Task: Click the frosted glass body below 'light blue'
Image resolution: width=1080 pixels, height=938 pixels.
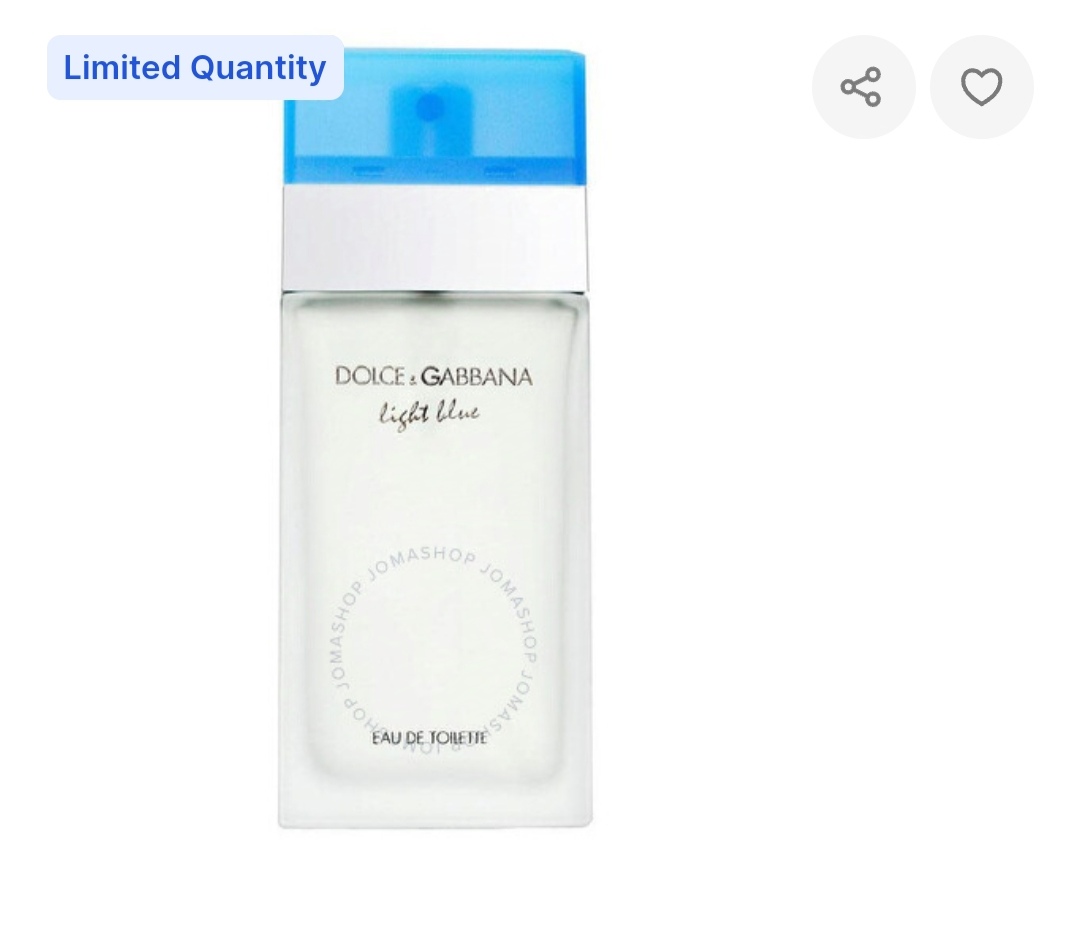Action: pyautogui.click(x=434, y=489)
